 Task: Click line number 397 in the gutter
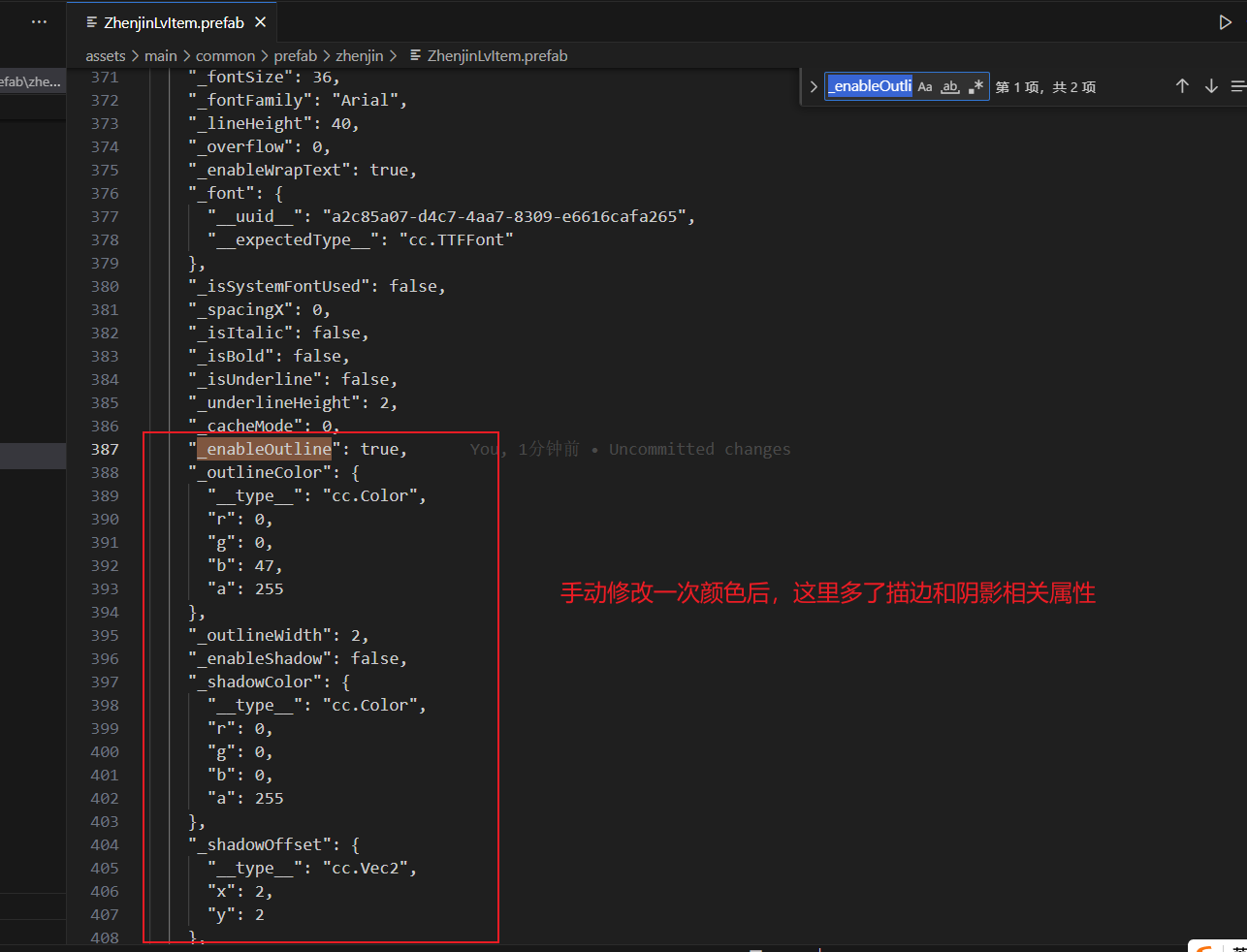click(x=105, y=682)
